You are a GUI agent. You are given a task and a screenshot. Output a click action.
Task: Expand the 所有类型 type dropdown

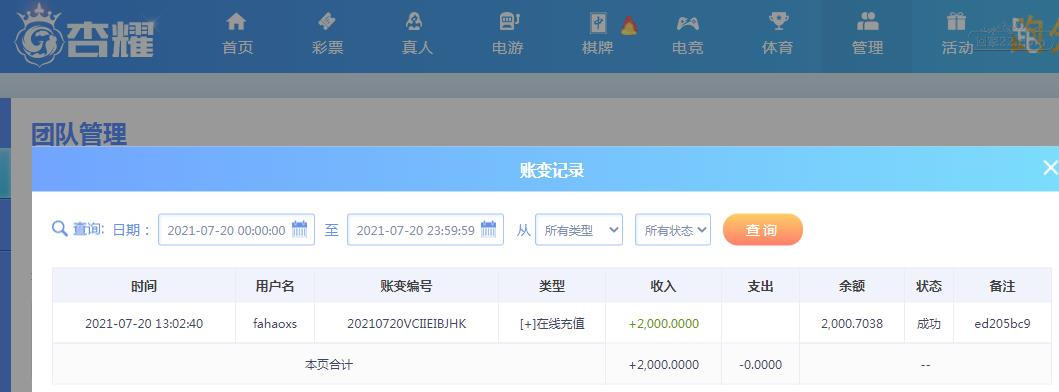pyautogui.click(x=579, y=230)
